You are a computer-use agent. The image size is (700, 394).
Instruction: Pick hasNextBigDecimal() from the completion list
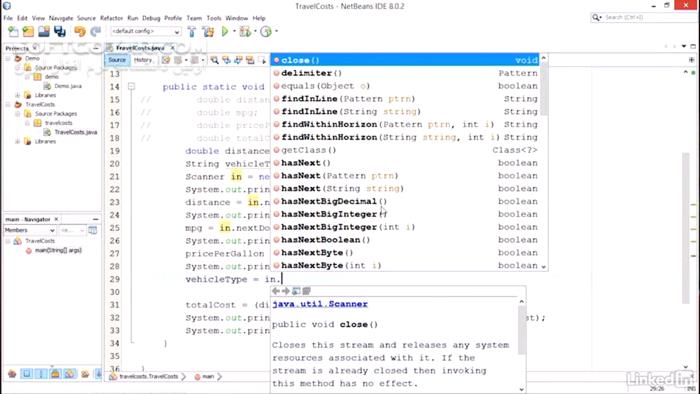click(405, 202)
